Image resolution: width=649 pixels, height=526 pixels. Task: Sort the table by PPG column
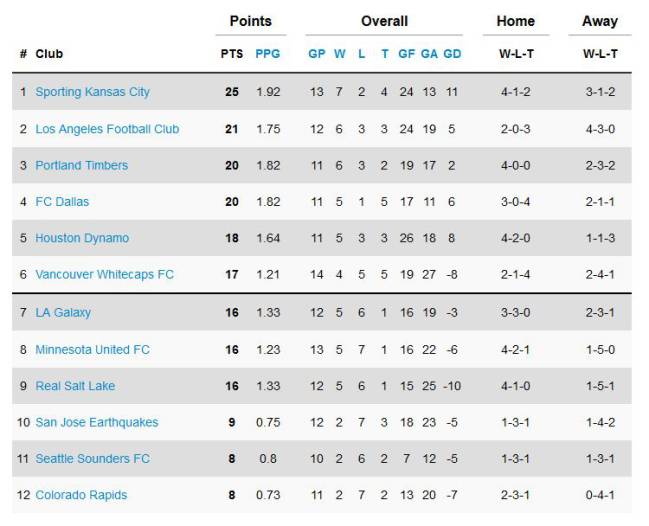coord(267,54)
